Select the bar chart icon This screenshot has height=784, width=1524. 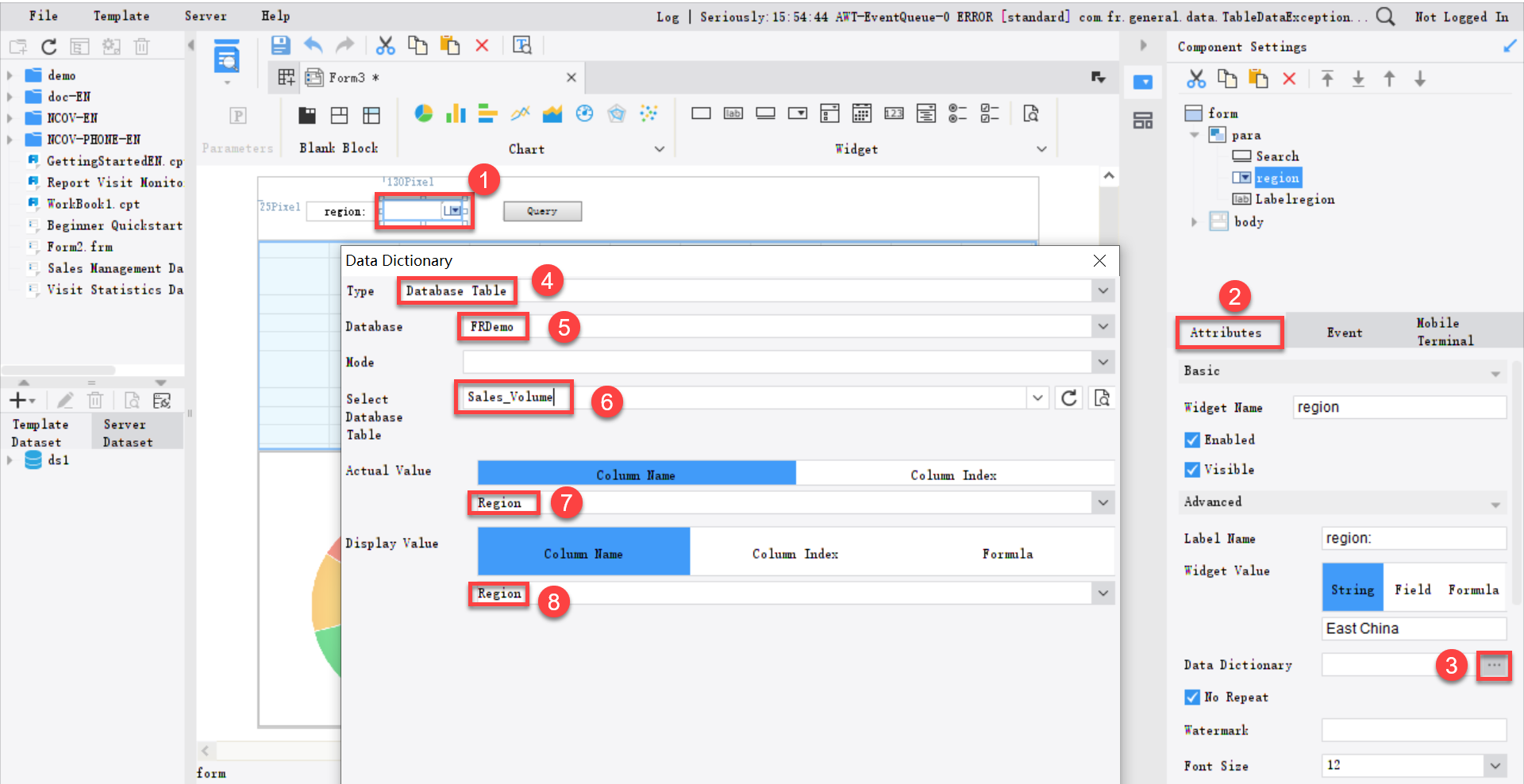click(x=456, y=113)
